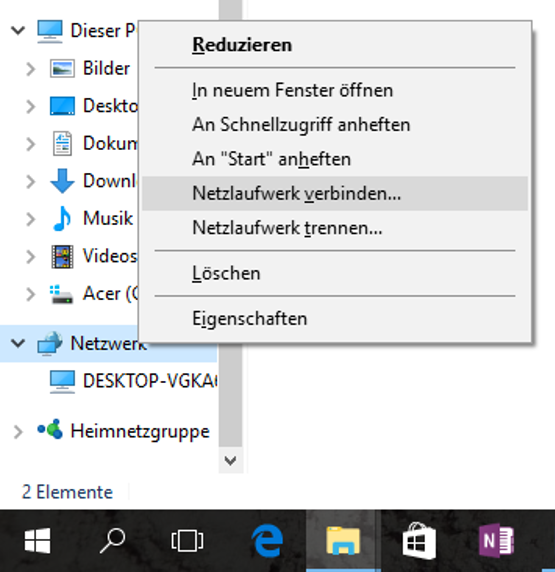Open the Windows Start menu
The height and width of the screenshot is (572, 555).
[37, 541]
